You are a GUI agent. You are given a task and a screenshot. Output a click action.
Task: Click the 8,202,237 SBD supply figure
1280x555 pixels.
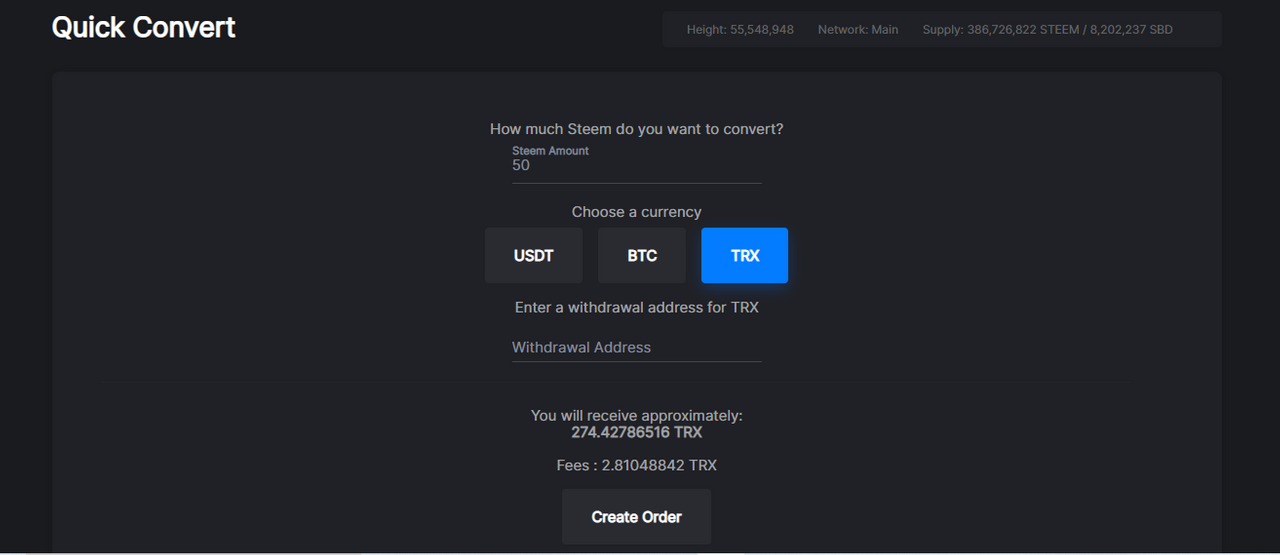point(1131,30)
